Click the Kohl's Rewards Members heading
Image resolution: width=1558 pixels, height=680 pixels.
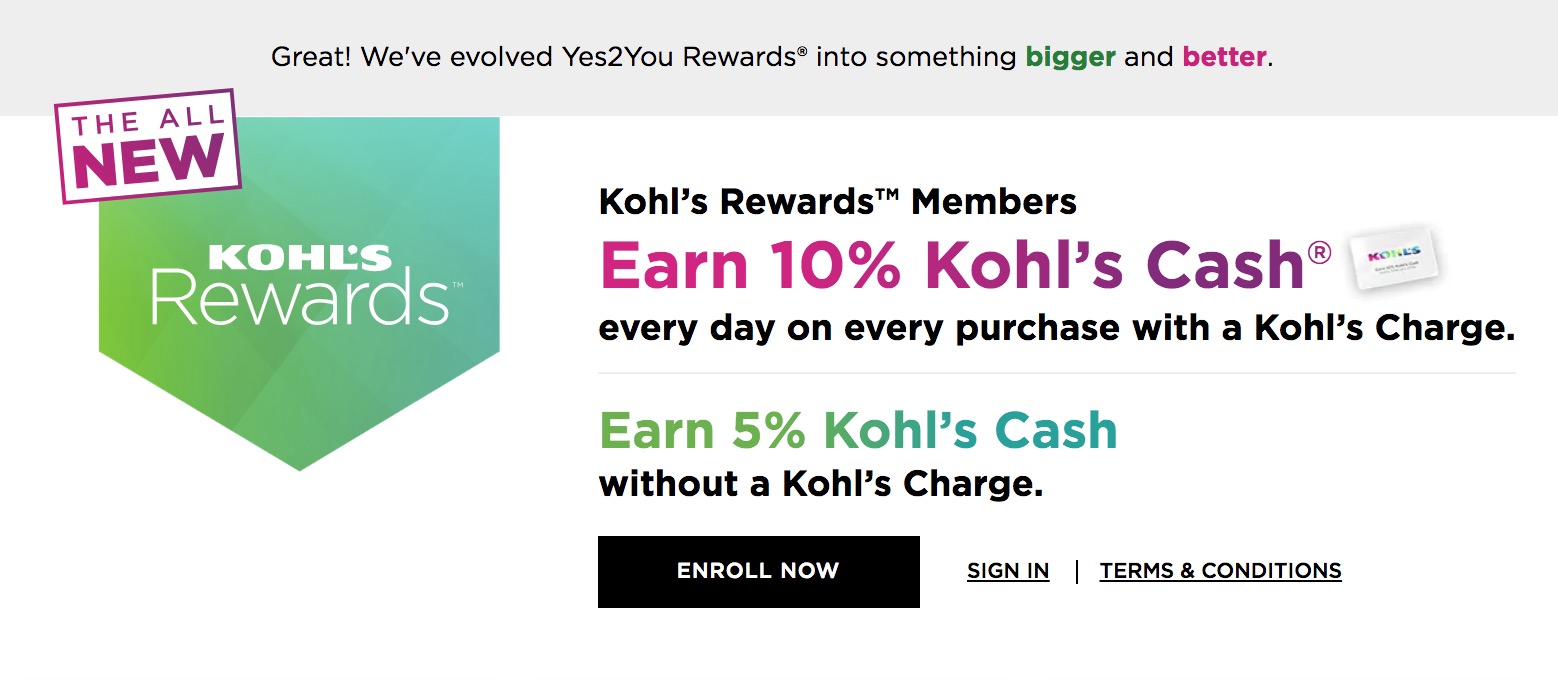[837, 202]
